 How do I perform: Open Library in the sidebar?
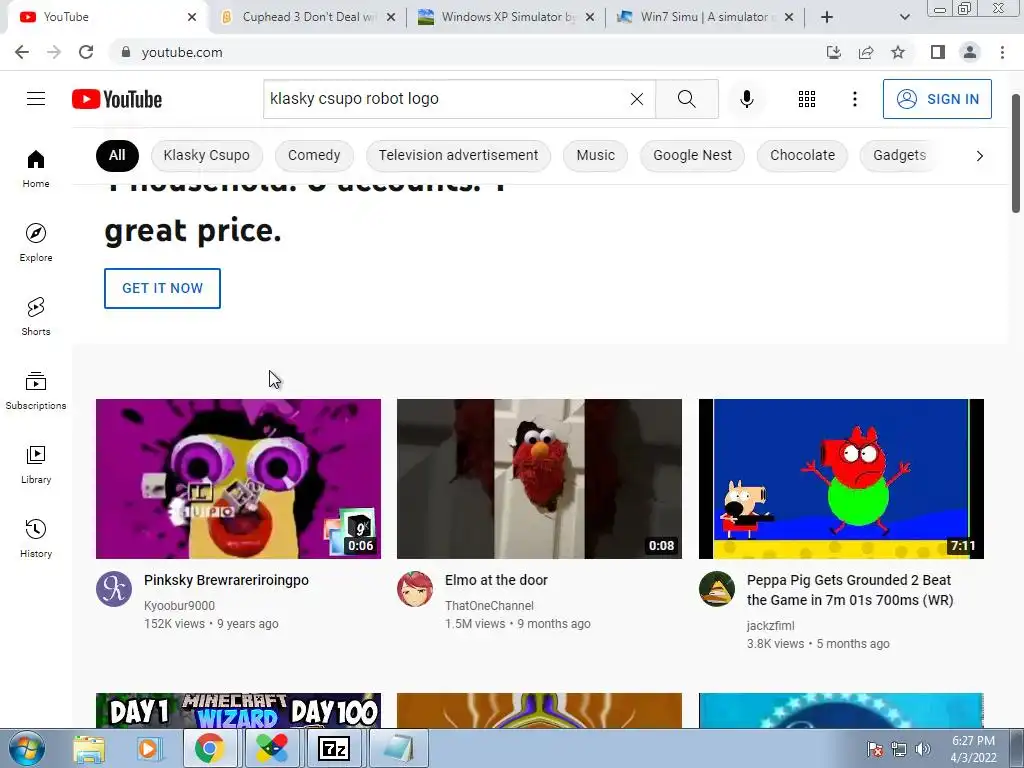tap(36, 464)
